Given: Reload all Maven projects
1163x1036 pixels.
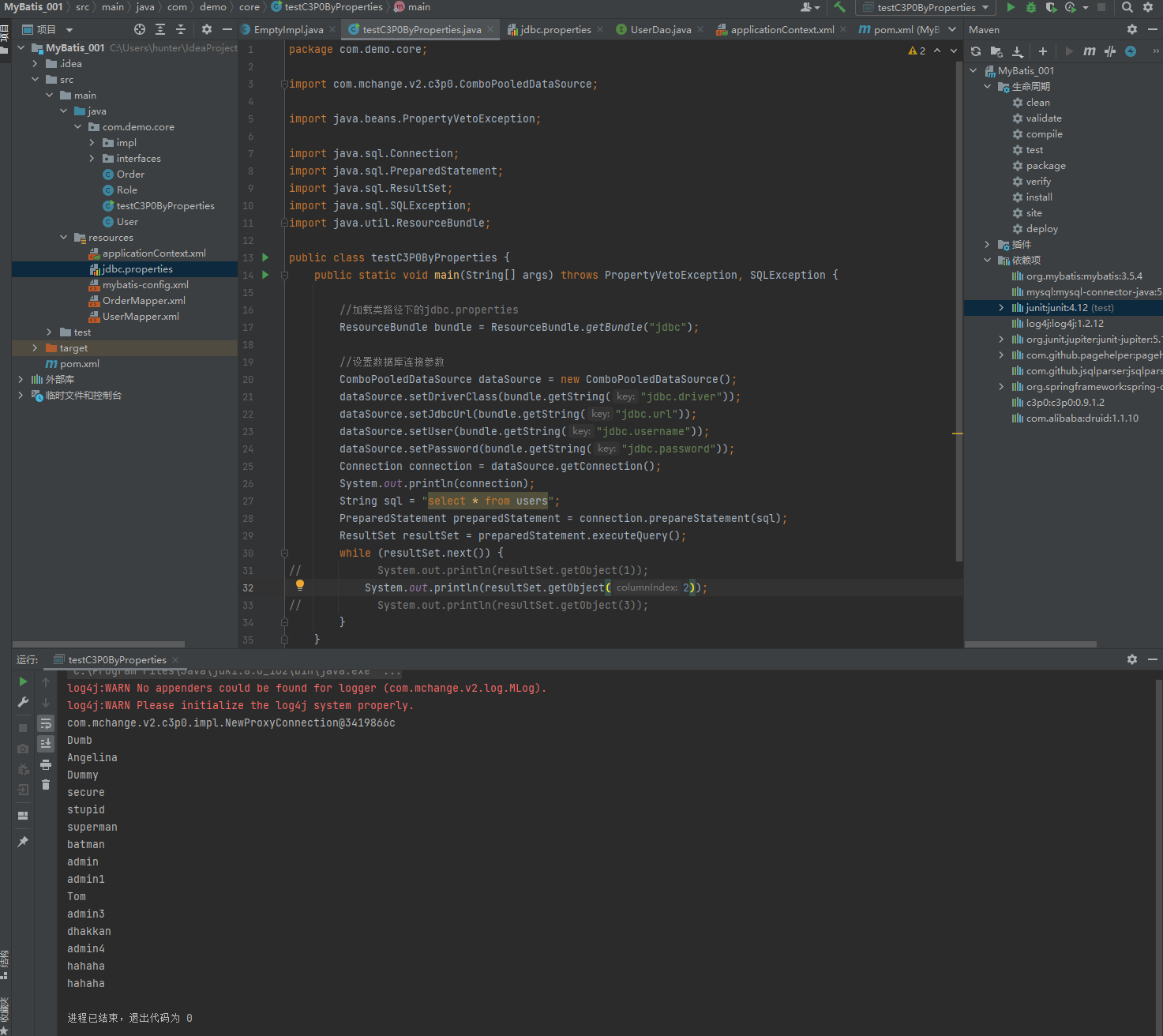Looking at the screenshot, I should click(x=976, y=51).
